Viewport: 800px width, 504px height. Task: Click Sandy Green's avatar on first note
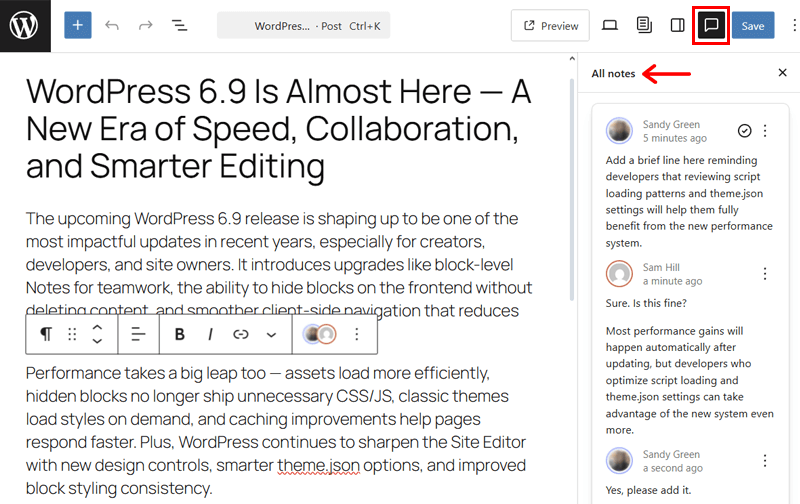[x=619, y=131]
